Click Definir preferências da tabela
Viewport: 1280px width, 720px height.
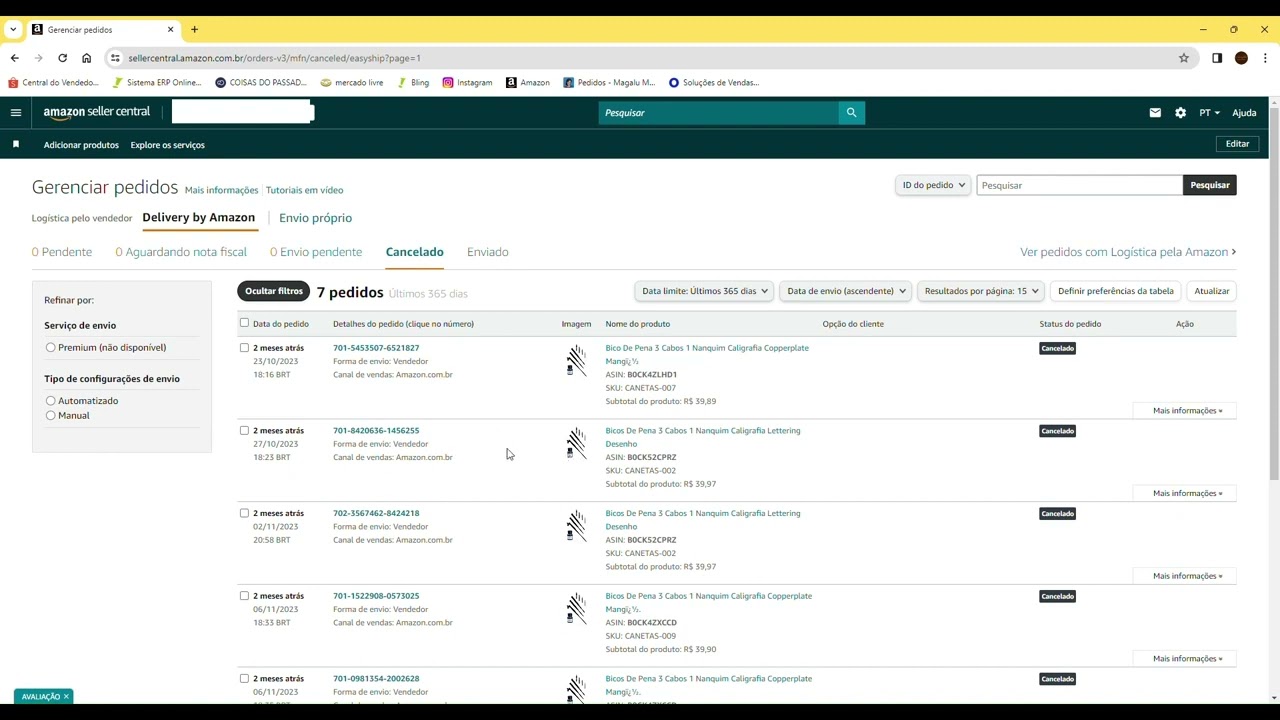coord(1116,291)
